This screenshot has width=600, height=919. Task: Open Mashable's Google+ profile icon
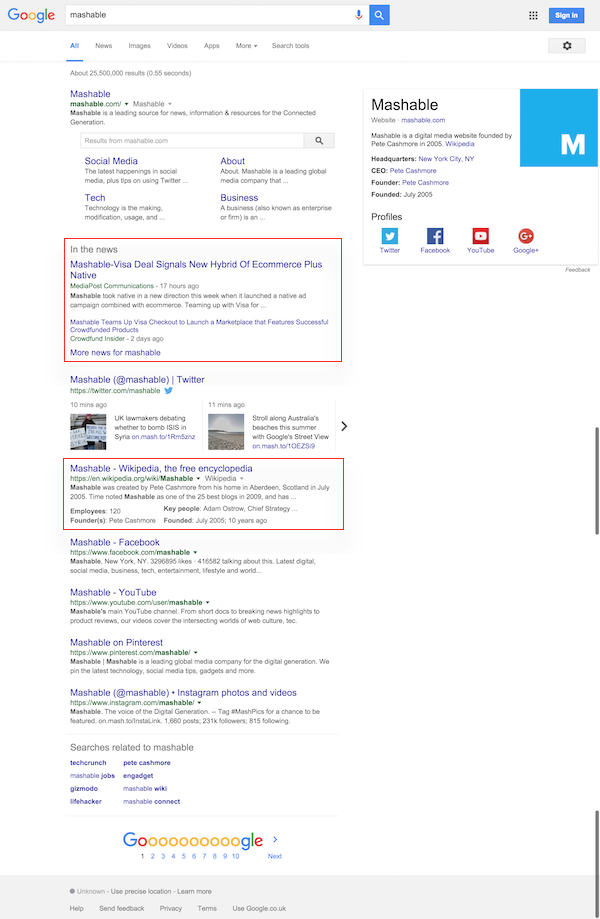[x=526, y=236]
